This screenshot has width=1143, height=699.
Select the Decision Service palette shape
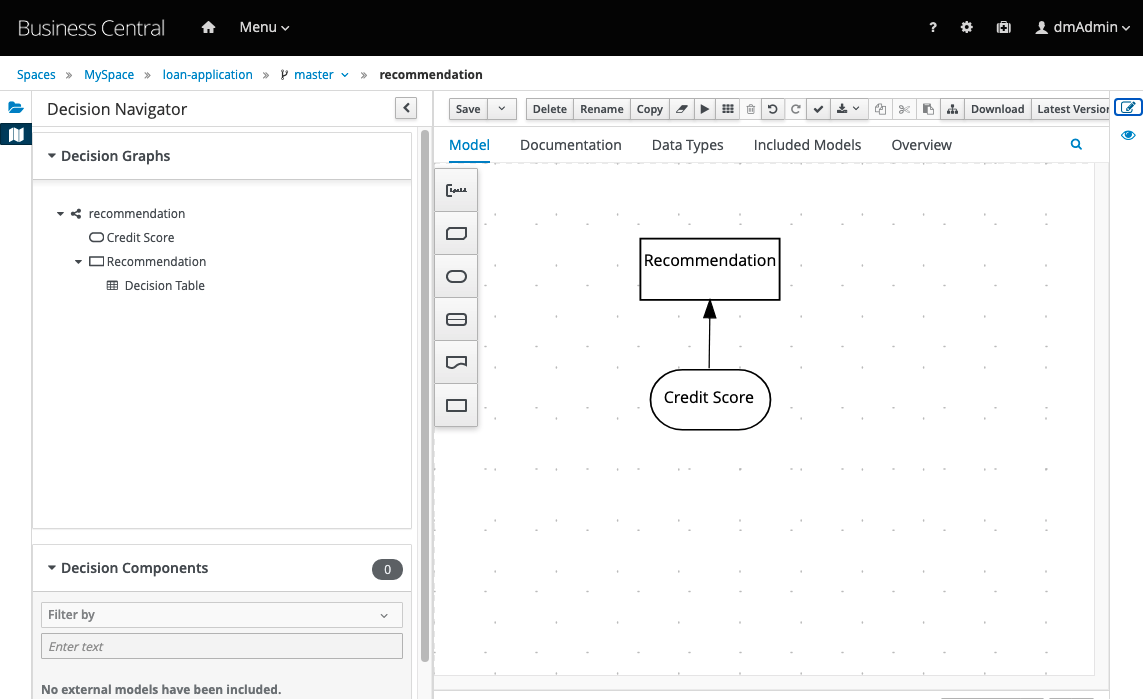click(x=456, y=320)
